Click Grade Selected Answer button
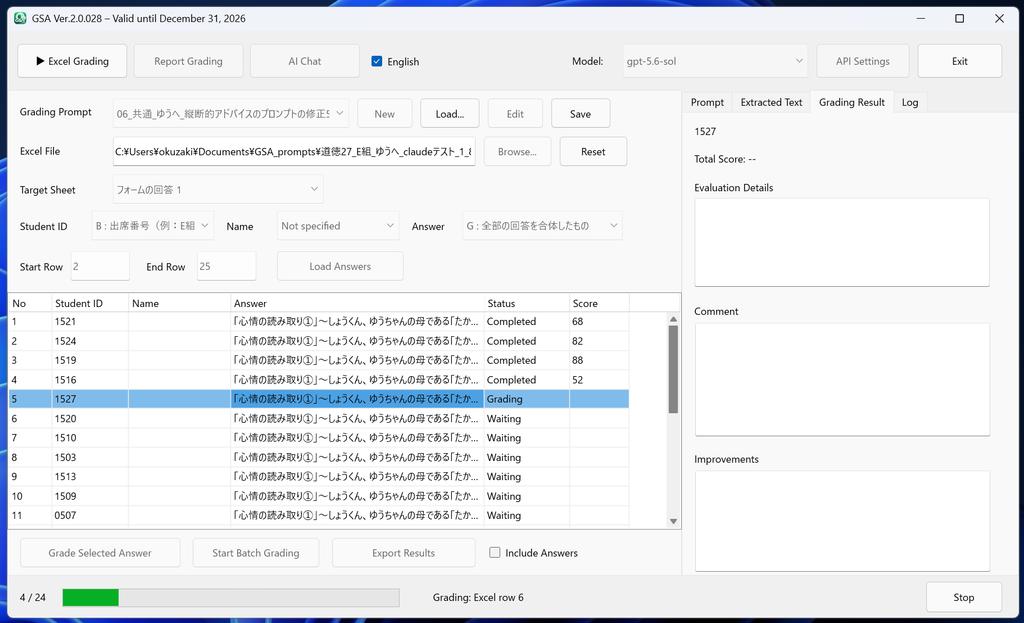The image size is (1024, 623). click(x=100, y=553)
